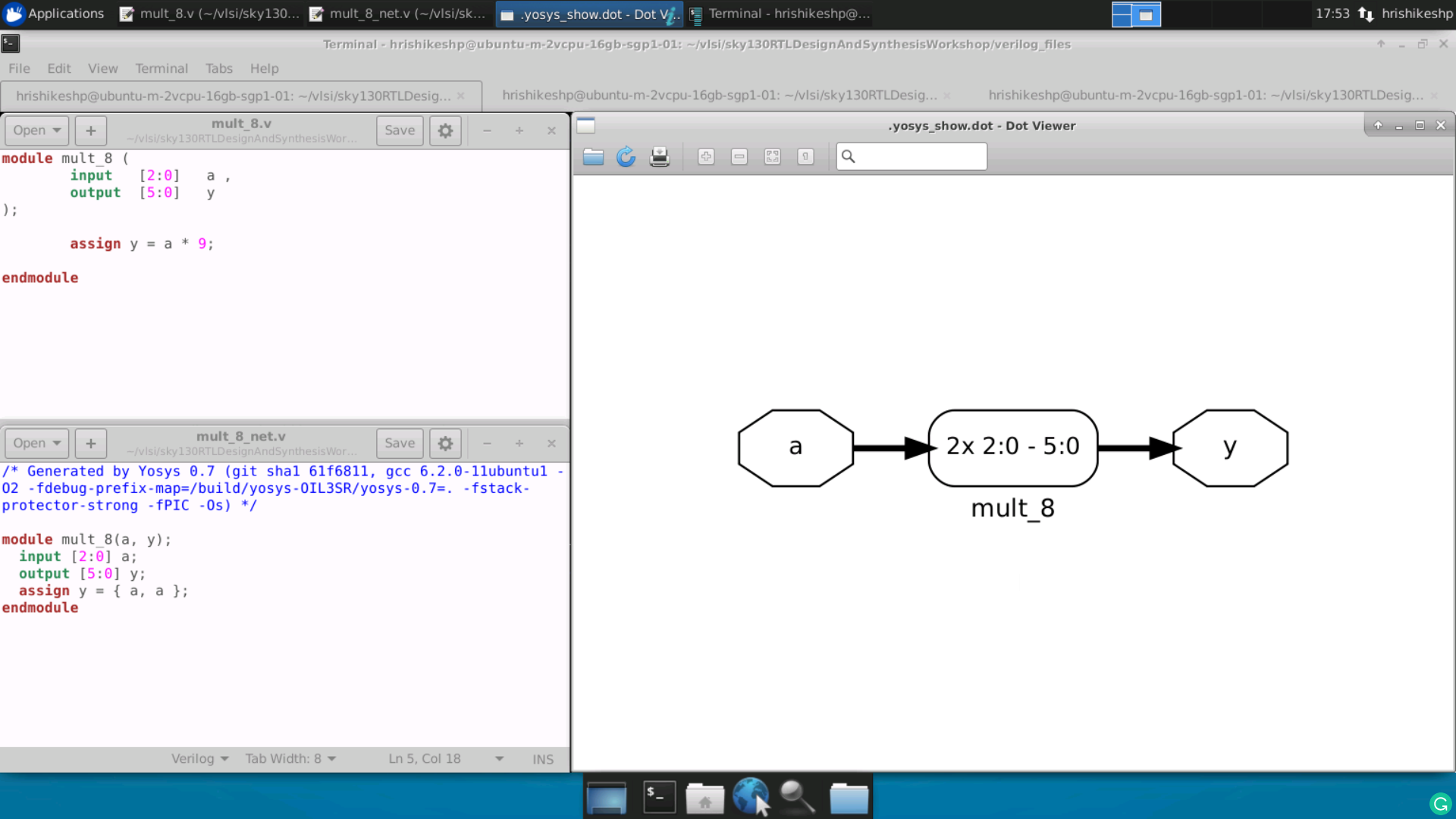Change the Tab Width setting

(290, 758)
